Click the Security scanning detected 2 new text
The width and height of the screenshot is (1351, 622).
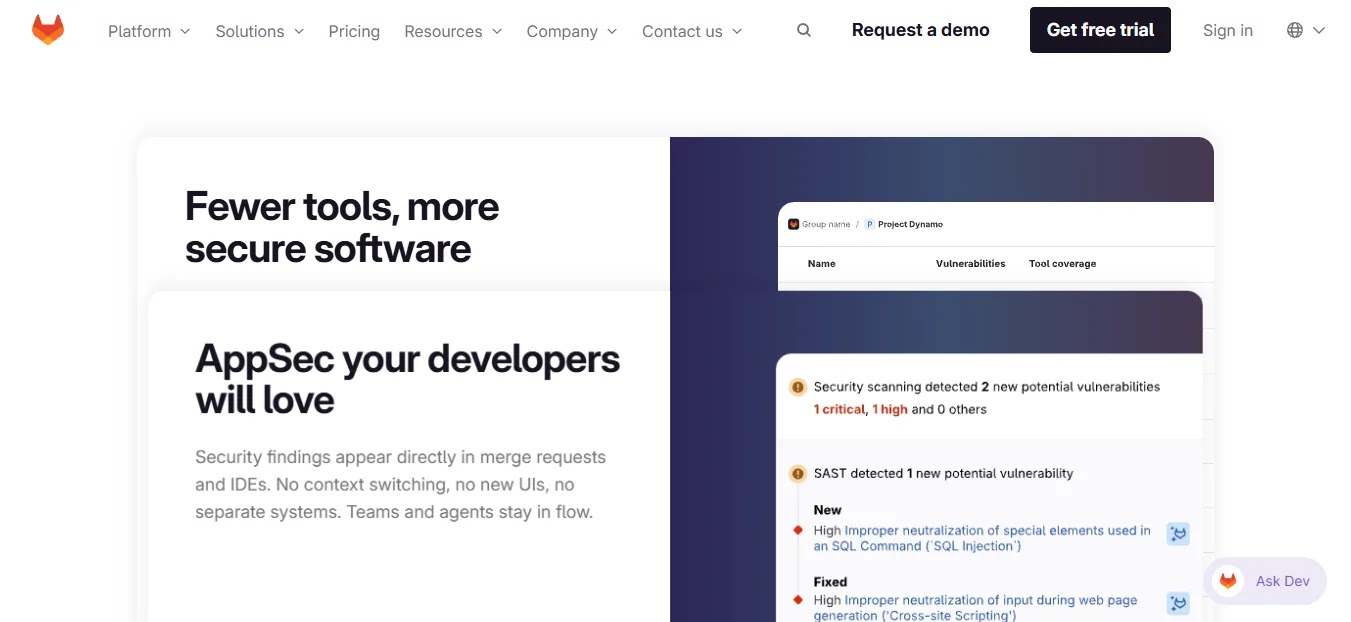(x=987, y=387)
